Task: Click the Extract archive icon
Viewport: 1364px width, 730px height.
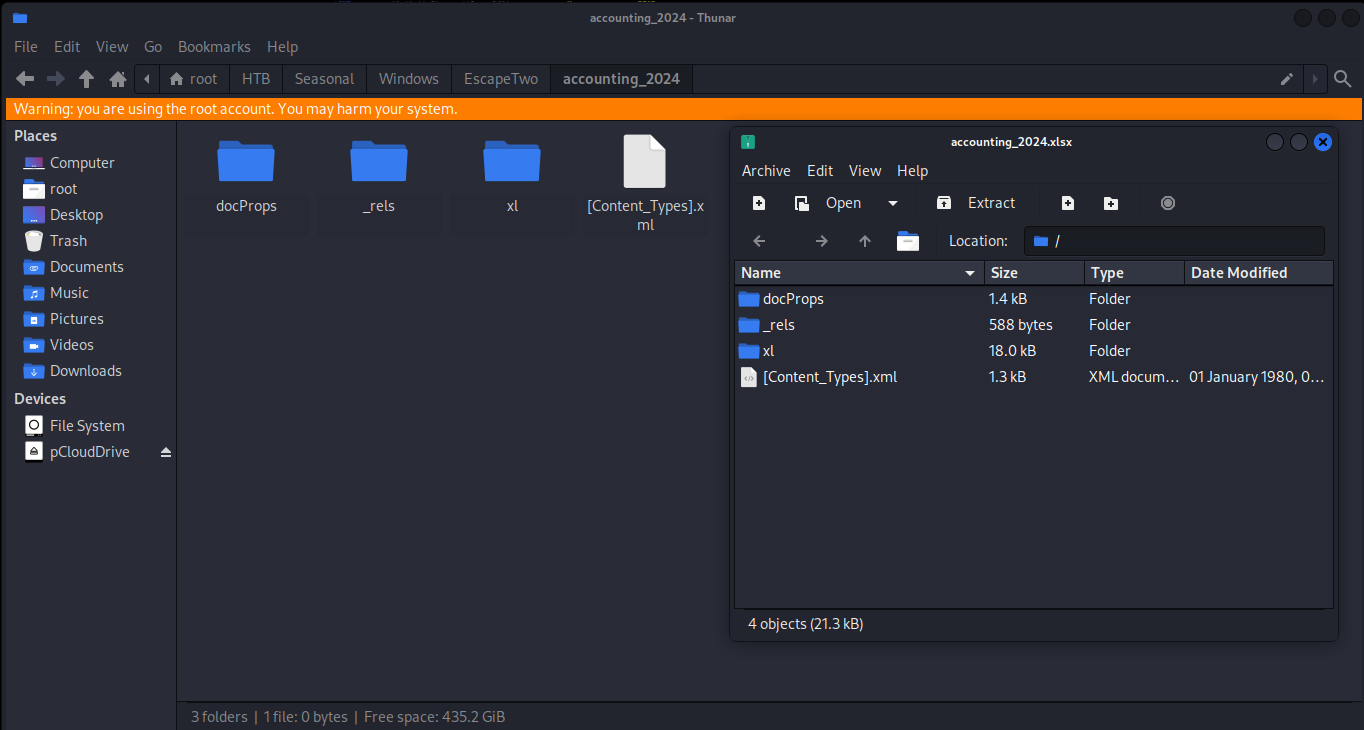Action: (x=944, y=203)
